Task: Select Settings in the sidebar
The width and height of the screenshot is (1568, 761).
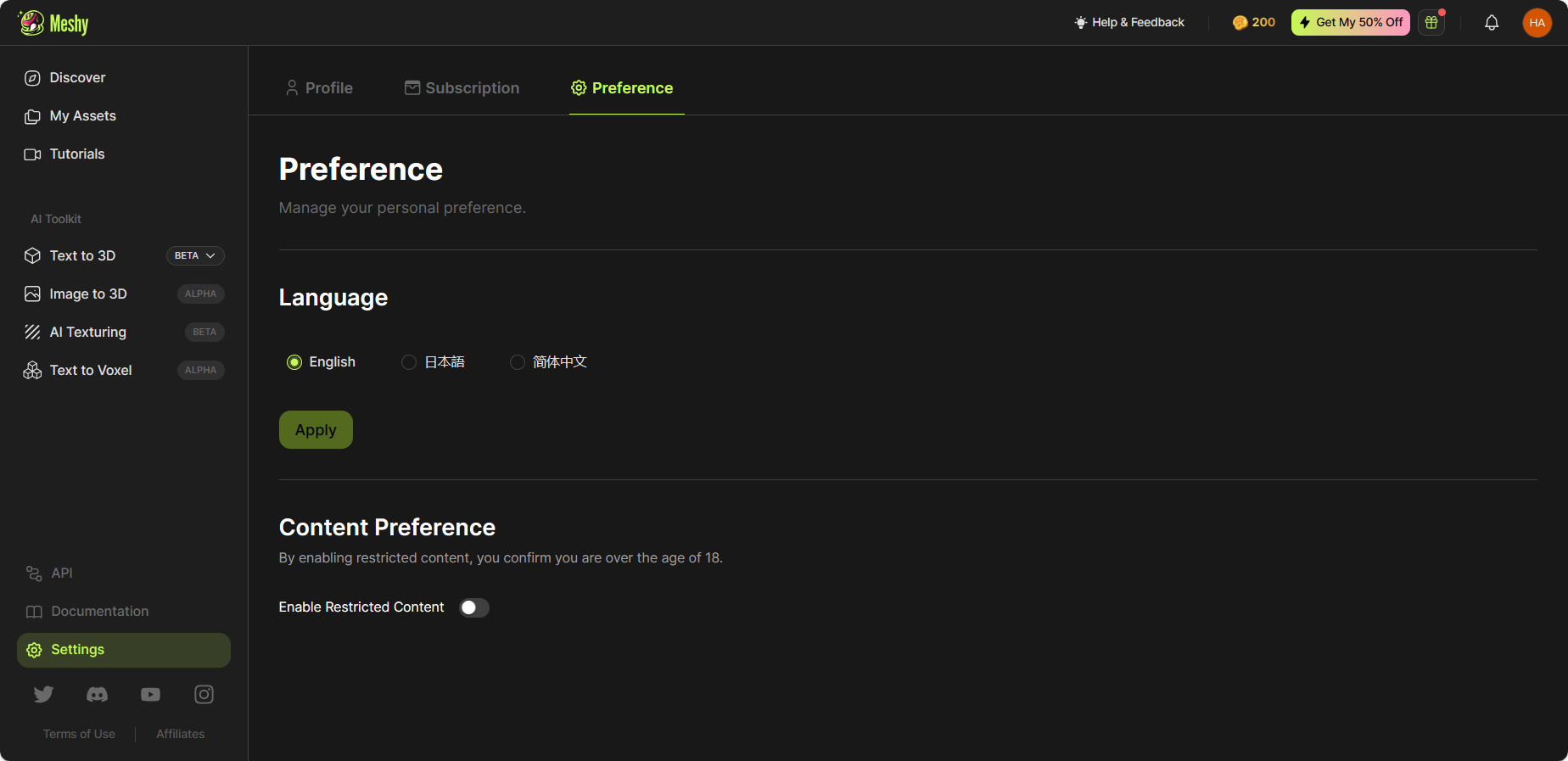Action: pos(124,650)
